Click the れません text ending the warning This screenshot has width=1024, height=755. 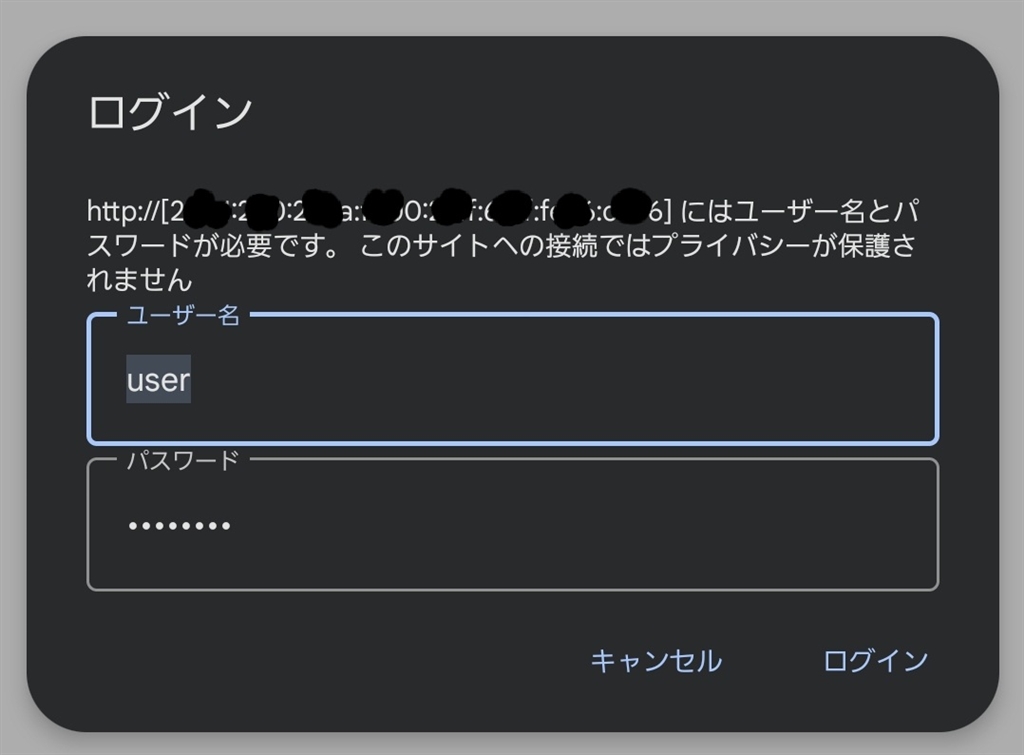(x=138, y=279)
